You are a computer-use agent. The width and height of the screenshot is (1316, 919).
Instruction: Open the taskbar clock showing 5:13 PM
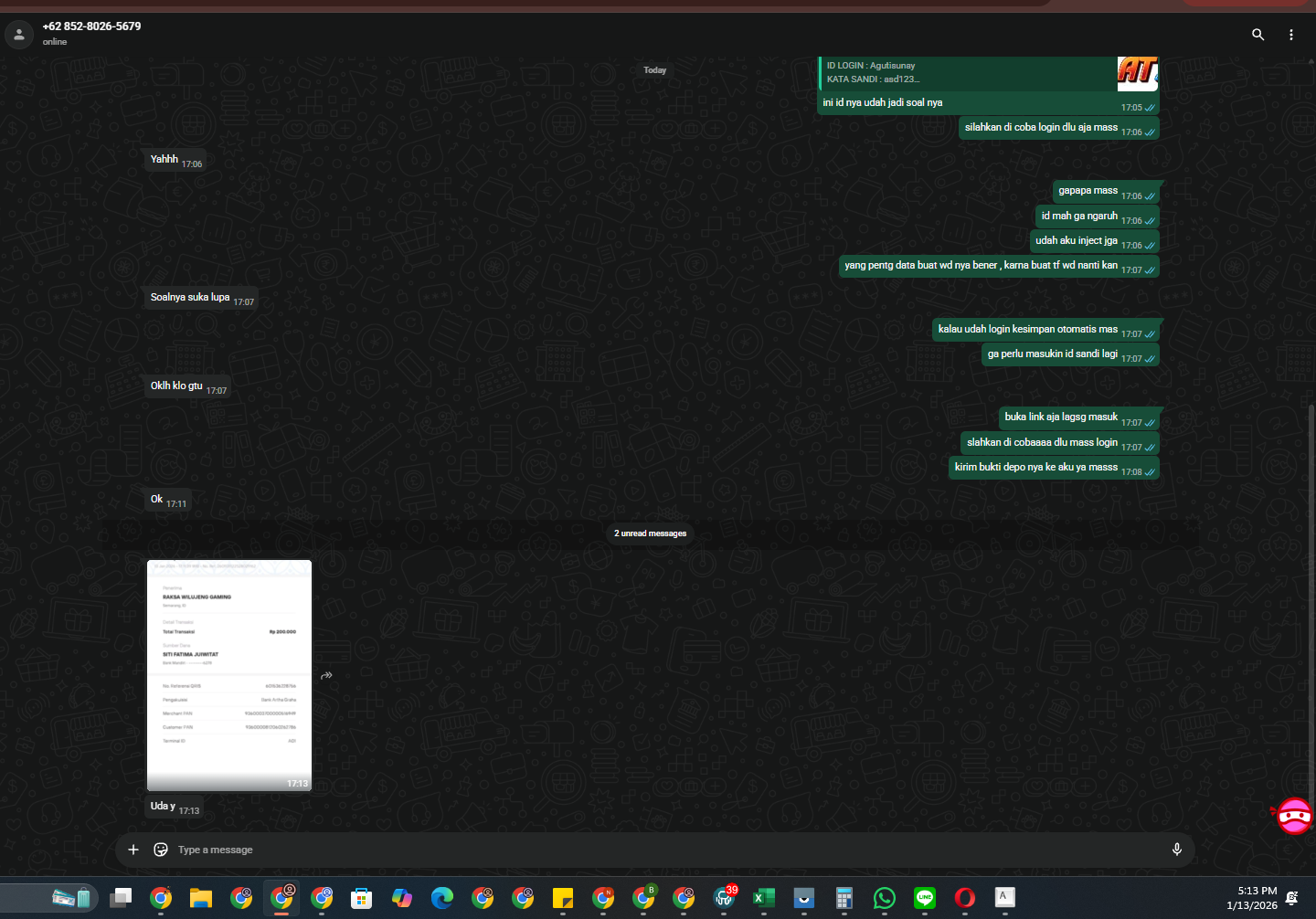tap(1252, 898)
